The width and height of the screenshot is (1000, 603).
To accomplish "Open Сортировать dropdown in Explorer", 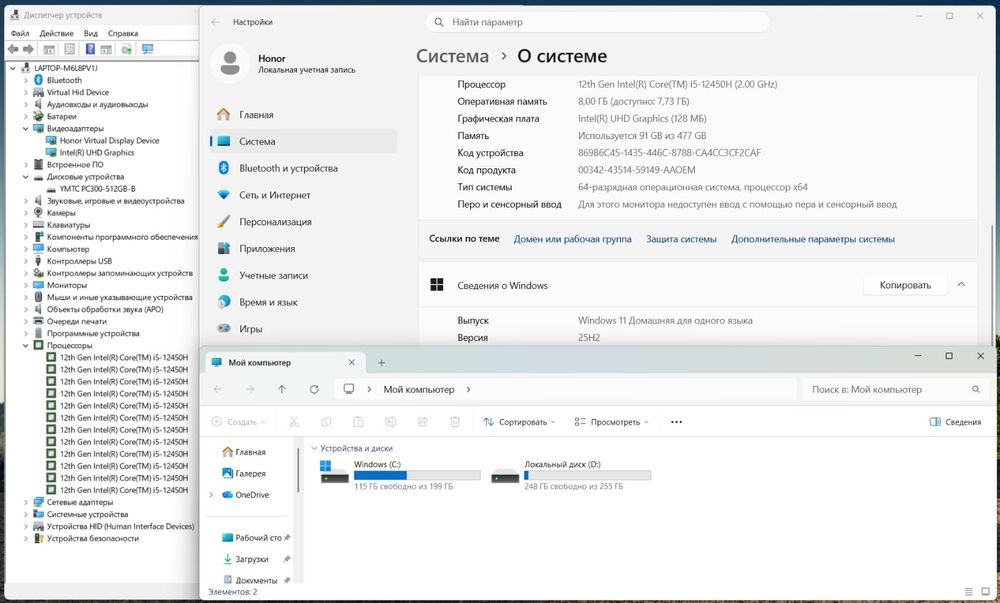I will tap(519, 422).
